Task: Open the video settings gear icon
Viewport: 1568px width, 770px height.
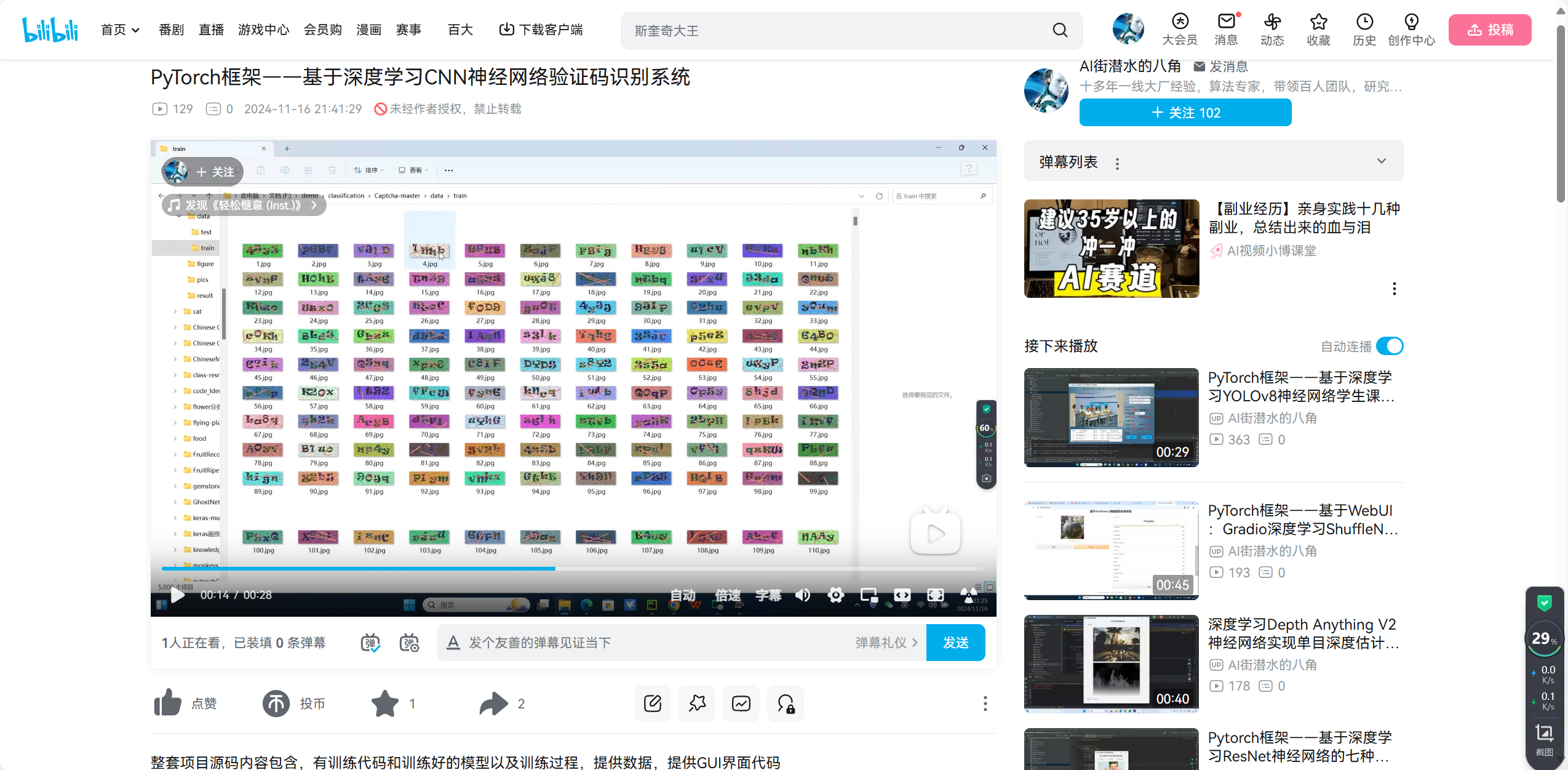Action: click(835, 595)
